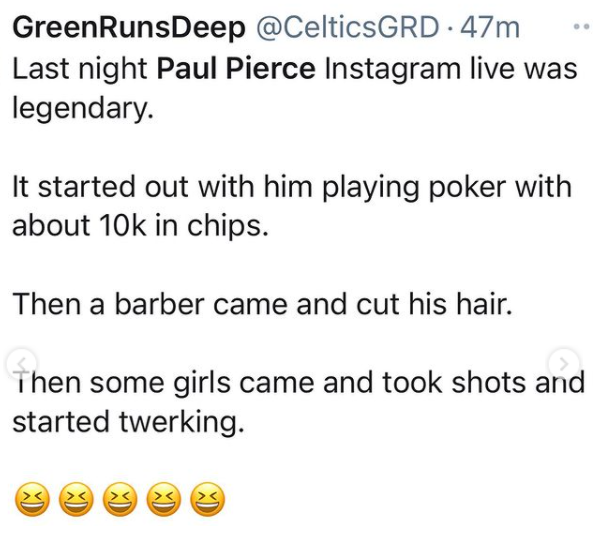Image resolution: width=600 pixels, height=542 pixels.
Task: Click the second laughing emoji
Action: pos(73,499)
